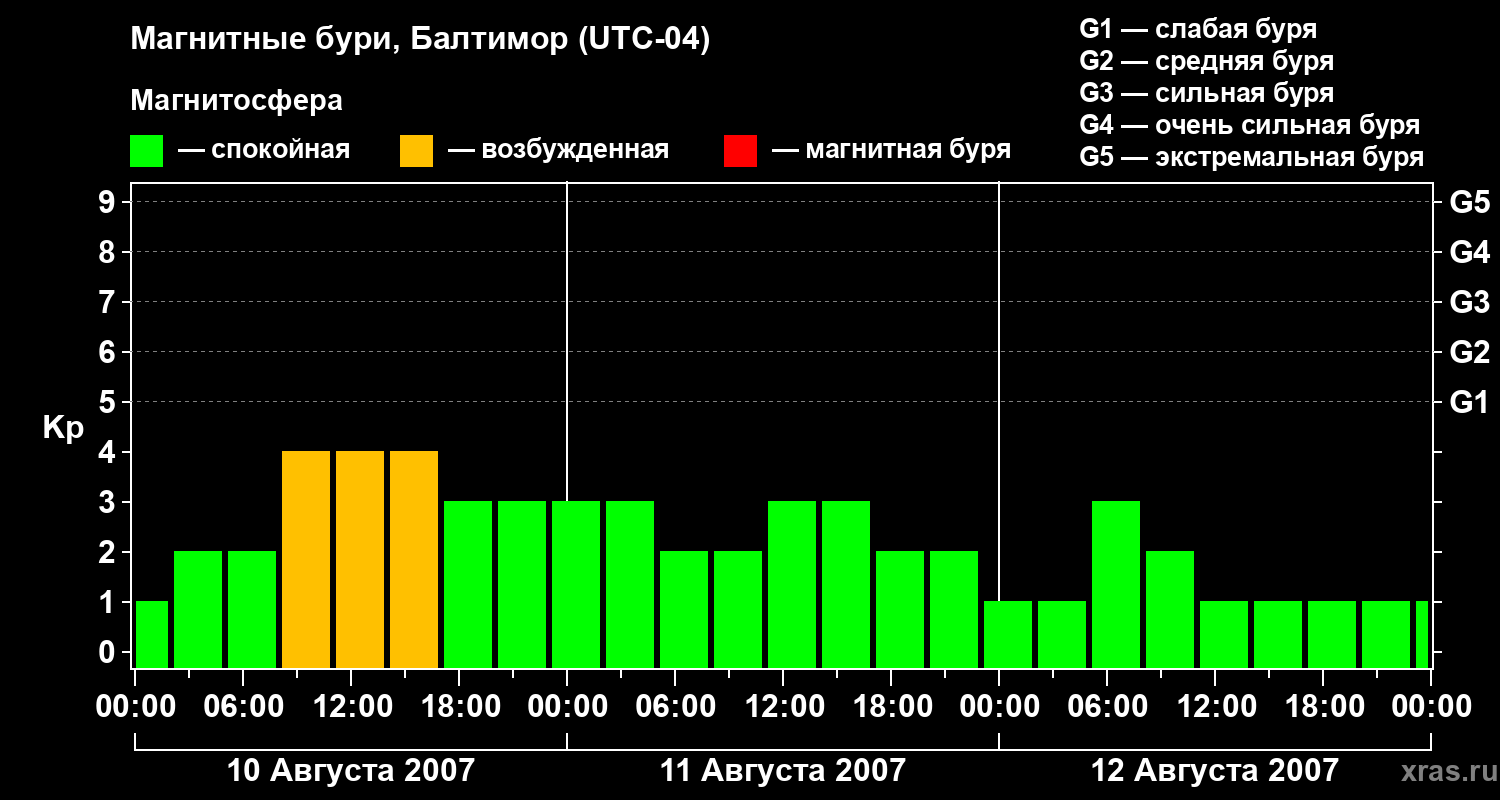Click the '06:00' time label for 10 August
The image size is (1500, 800).
coord(244,707)
